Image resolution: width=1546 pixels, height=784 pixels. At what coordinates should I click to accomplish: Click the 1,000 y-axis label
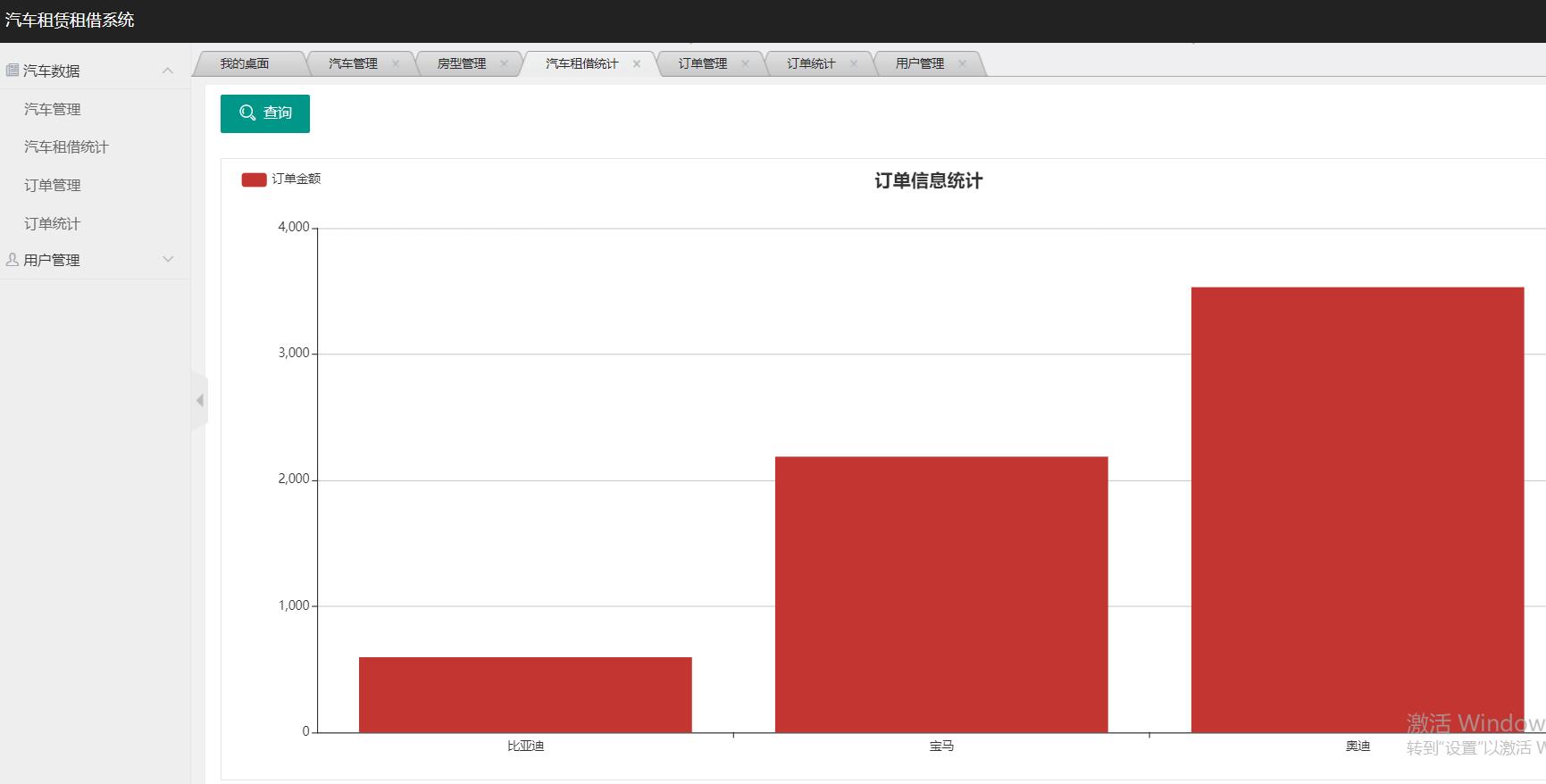[x=294, y=605]
